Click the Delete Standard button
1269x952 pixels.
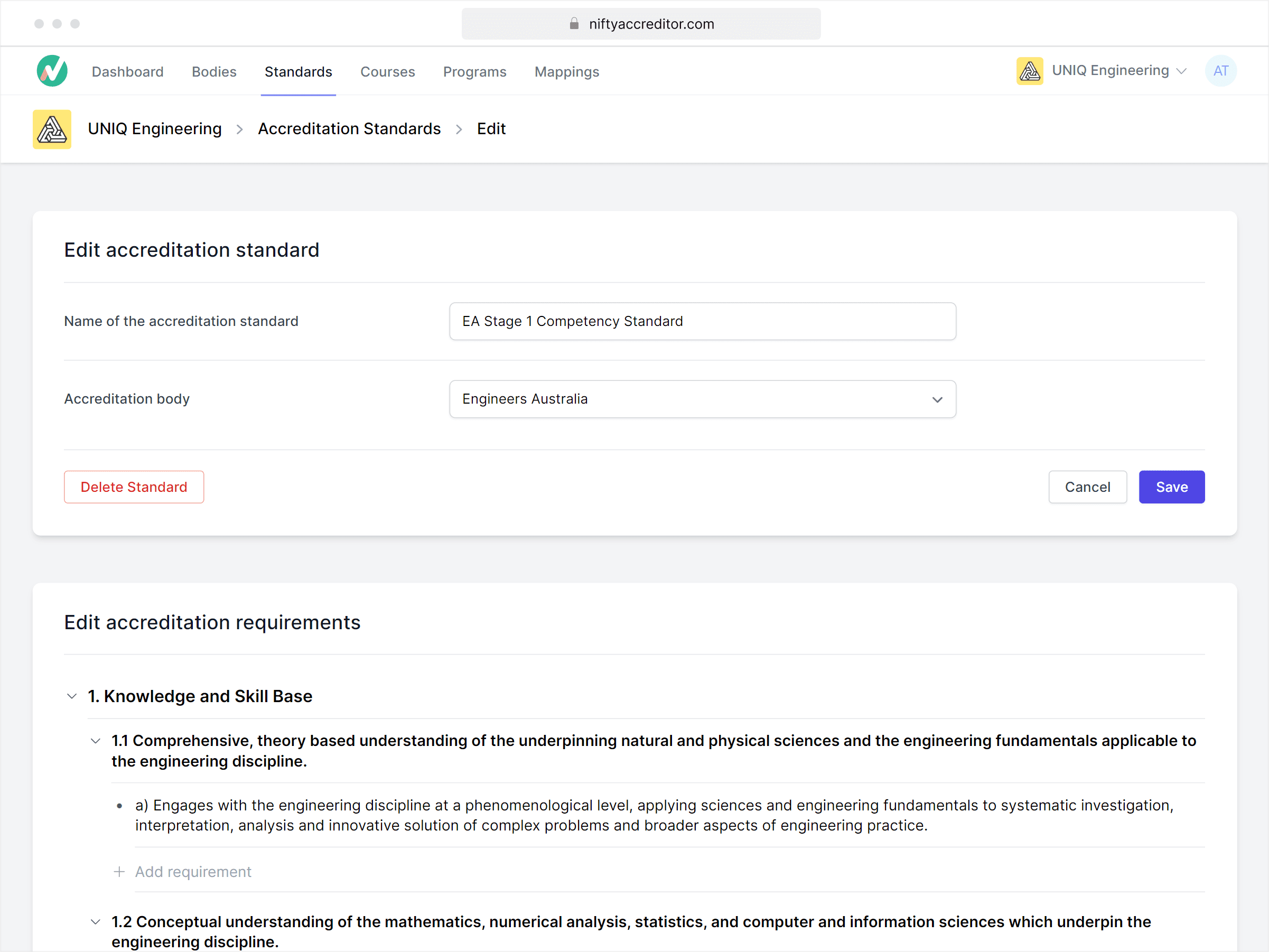[x=134, y=487]
